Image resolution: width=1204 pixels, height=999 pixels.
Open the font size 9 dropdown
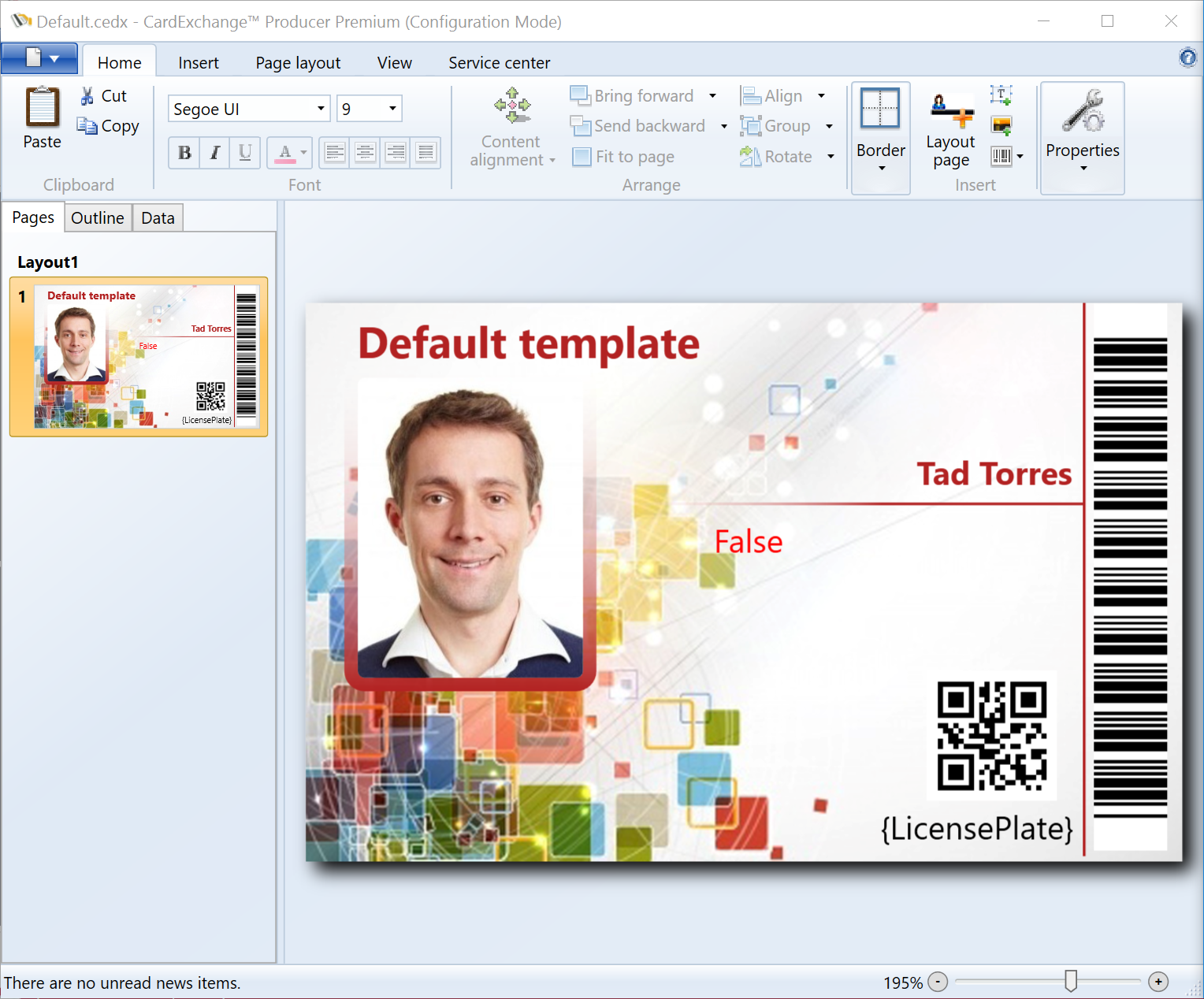[392, 109]
